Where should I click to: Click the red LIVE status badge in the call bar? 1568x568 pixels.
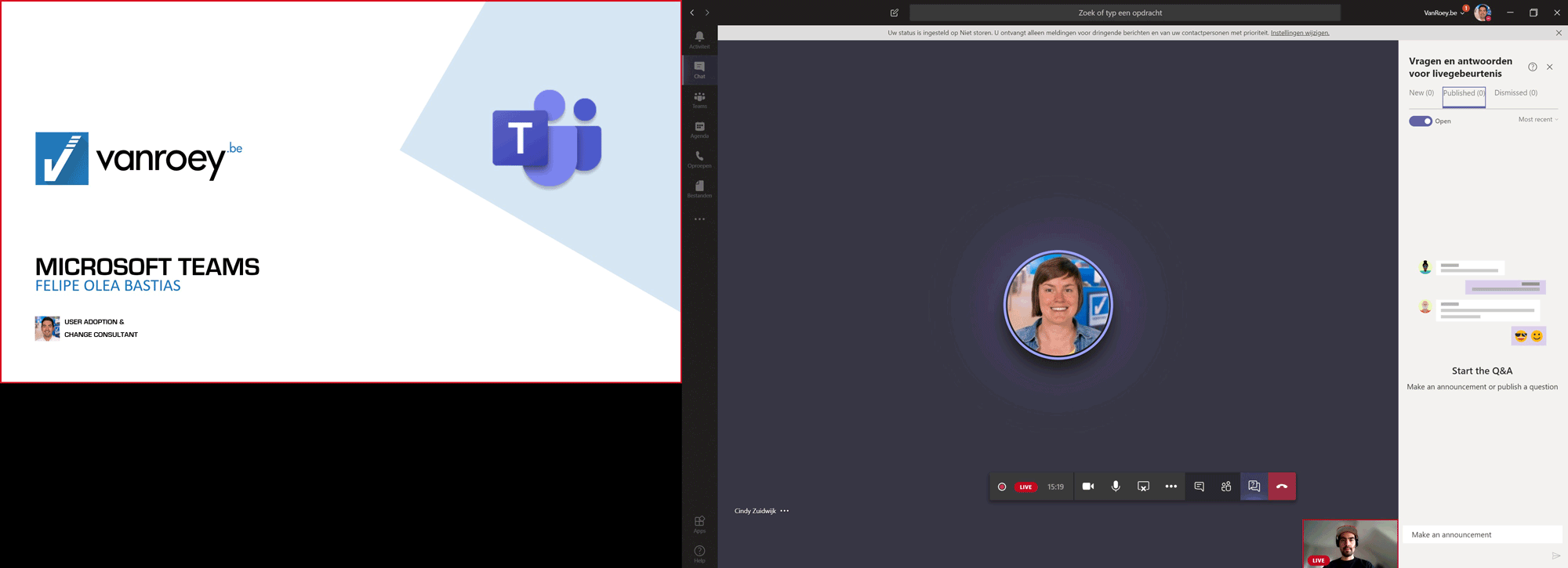tap(1025, 487)
